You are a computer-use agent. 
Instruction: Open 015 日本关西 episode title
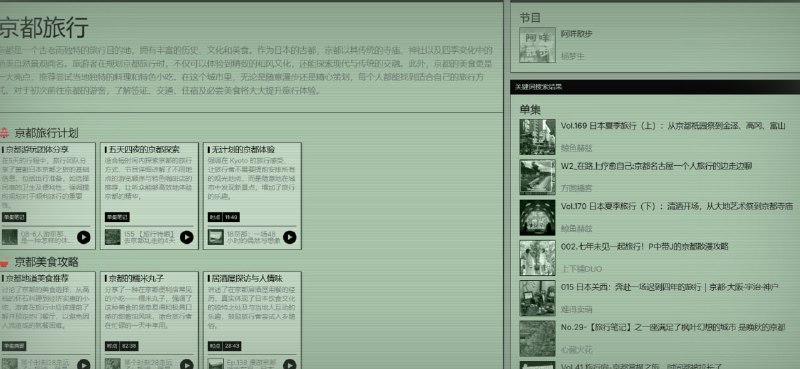click(x=669, y=287)
